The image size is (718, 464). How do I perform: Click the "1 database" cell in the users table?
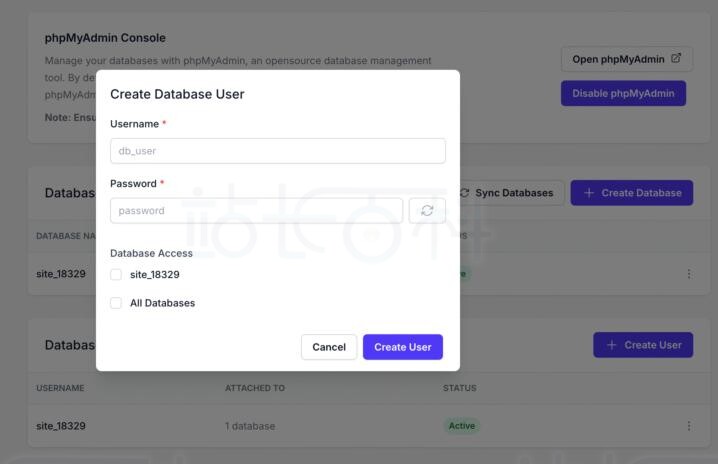coord(250,426)
